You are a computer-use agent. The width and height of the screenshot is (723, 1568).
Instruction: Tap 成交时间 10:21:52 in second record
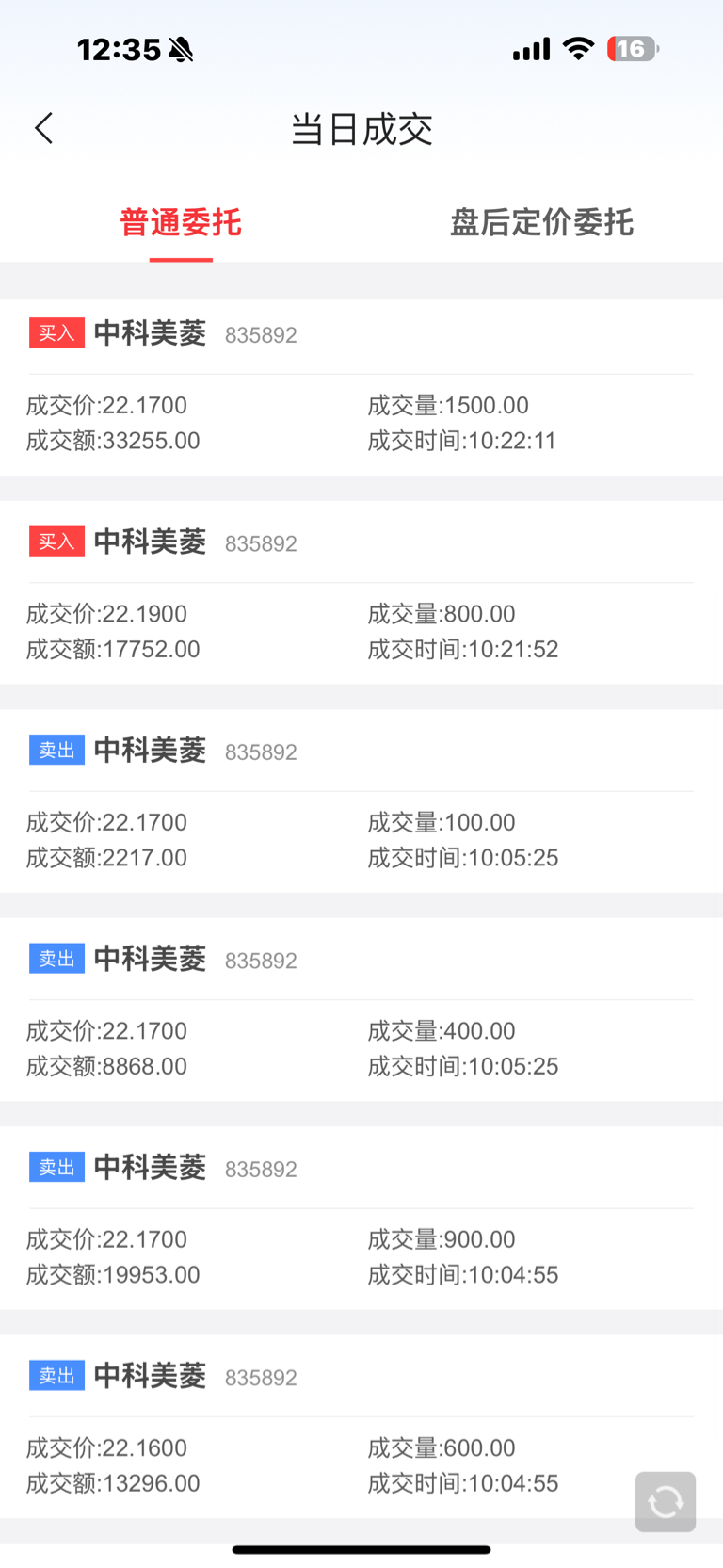click(x=463, y=650)
